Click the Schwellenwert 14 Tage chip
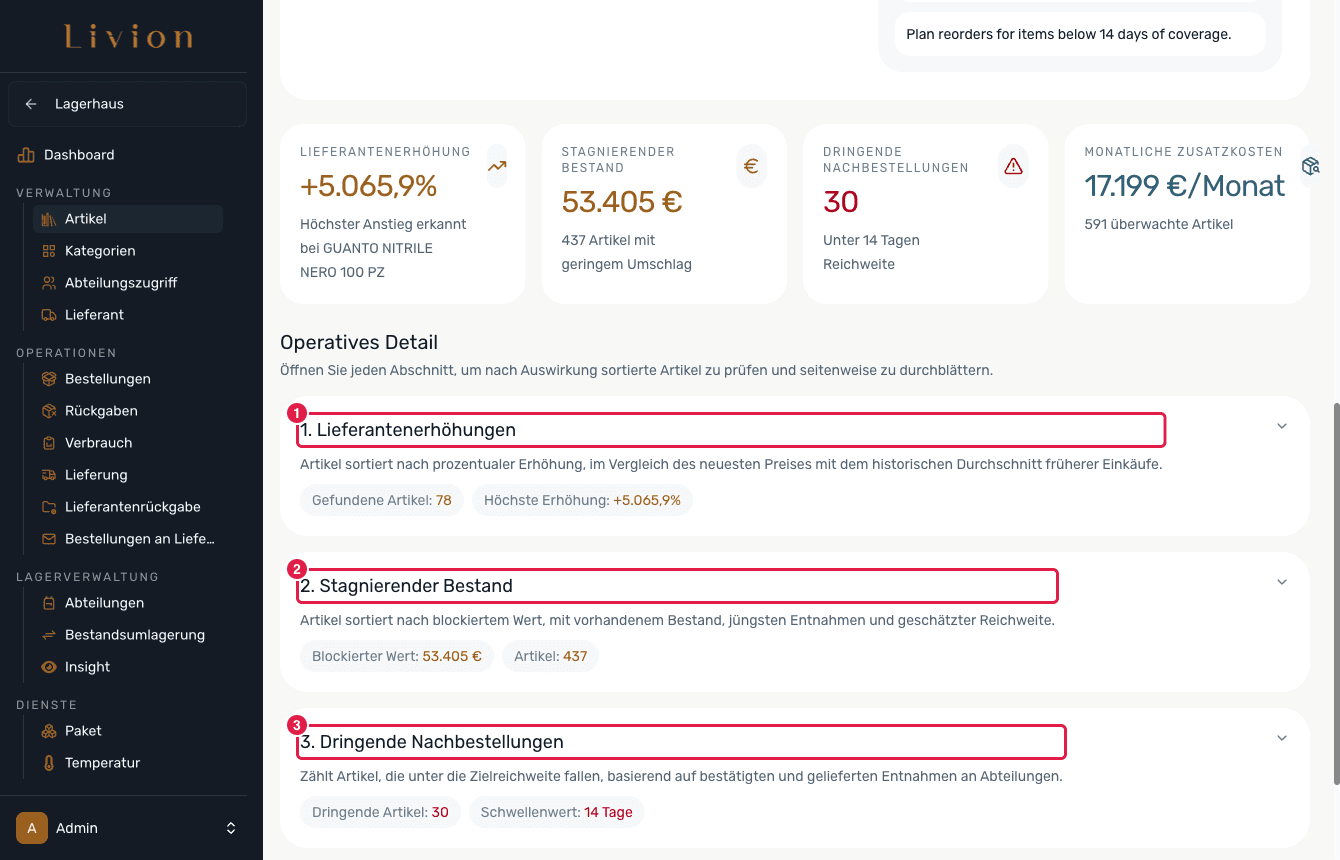1340x860 pixels. [557, 813]
